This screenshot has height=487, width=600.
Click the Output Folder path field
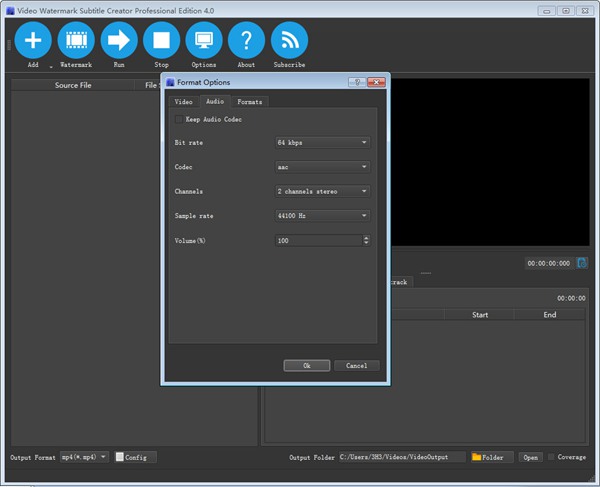point(402,457)
